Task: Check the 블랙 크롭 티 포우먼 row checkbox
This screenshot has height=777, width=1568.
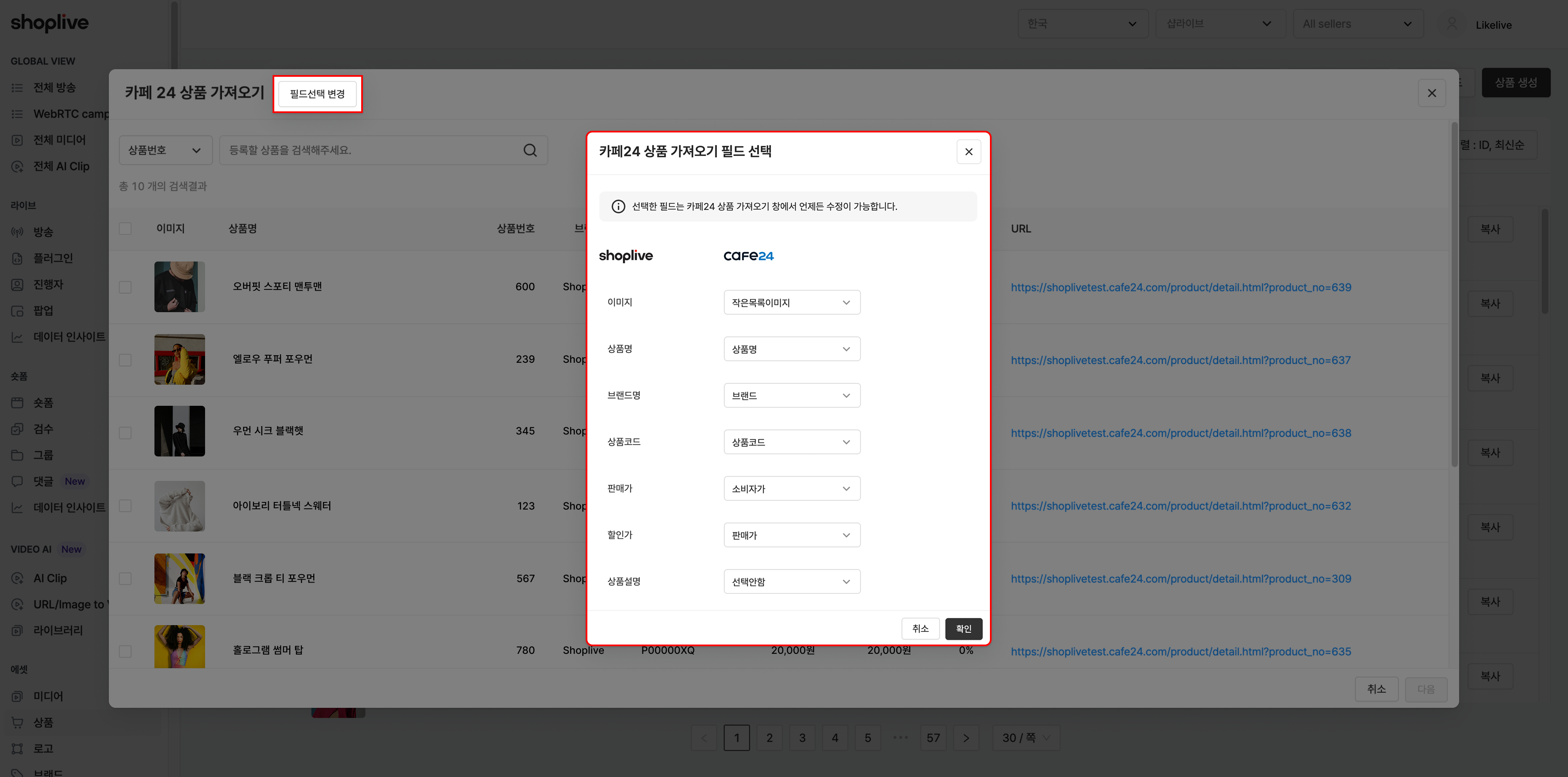Action: pos(125,579)
